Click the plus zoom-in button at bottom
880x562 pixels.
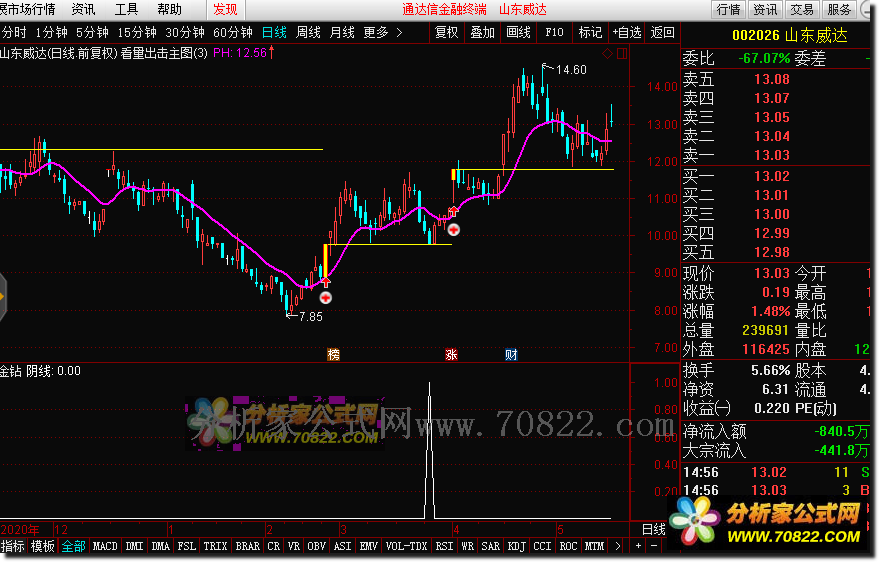point(638,546)
